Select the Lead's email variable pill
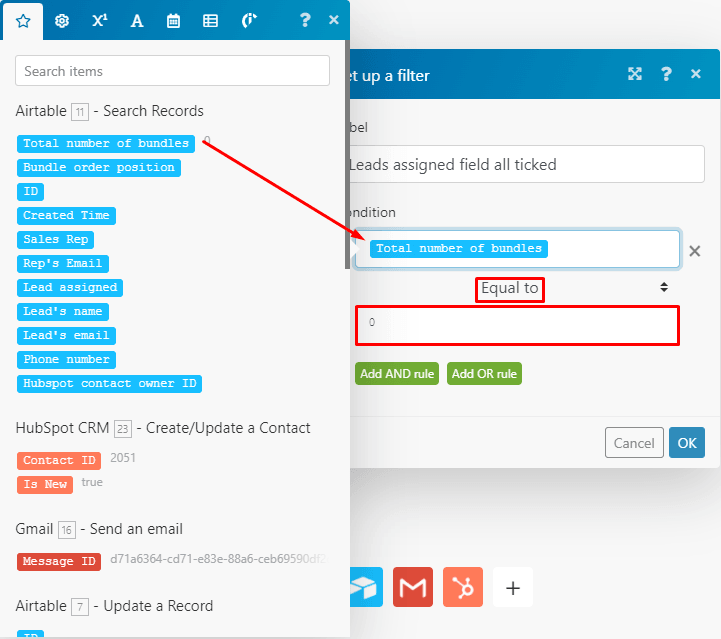This screenshot has width=721, height=639. 66,335
